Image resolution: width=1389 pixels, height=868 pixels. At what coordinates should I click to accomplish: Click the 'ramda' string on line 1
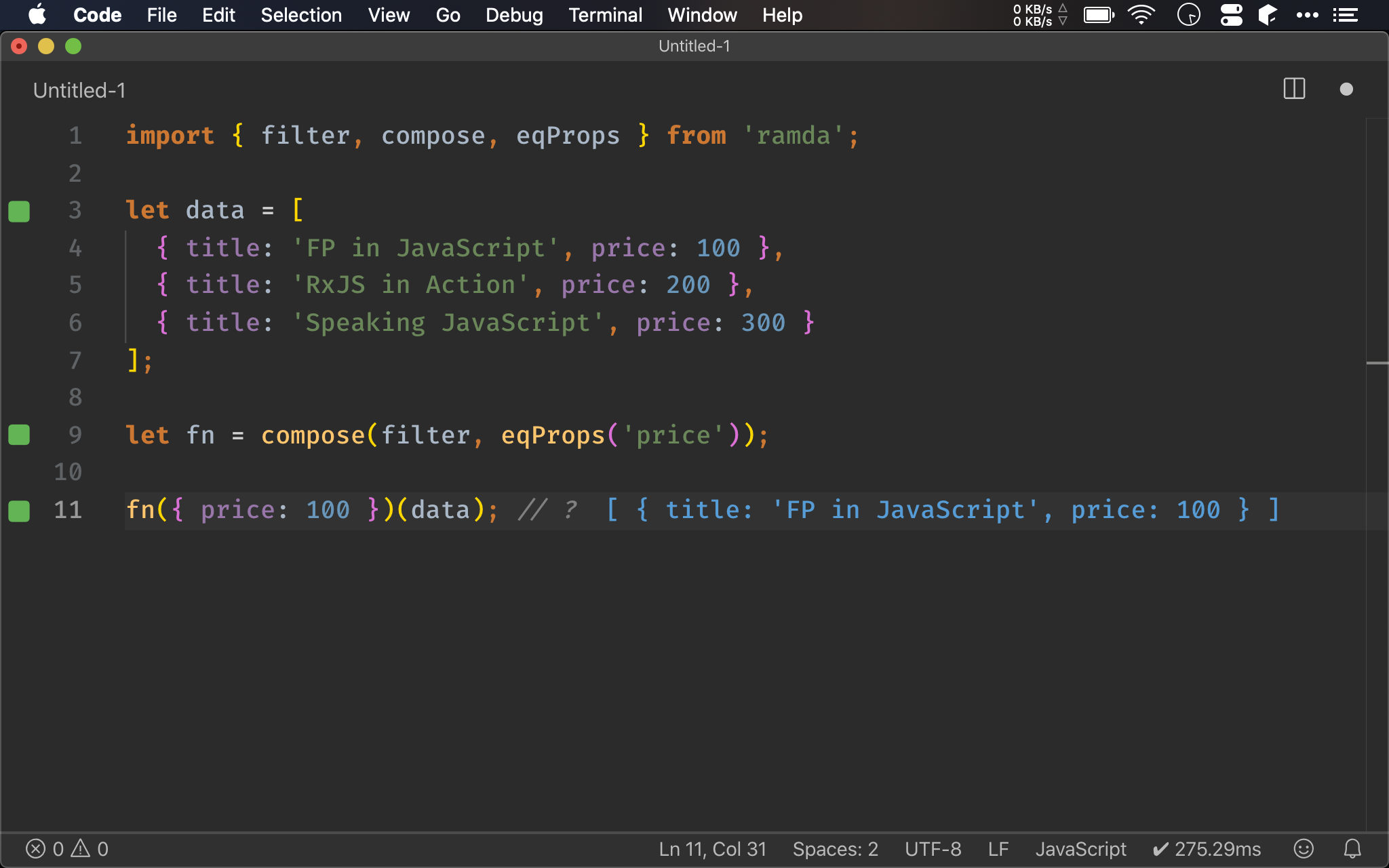coord(793,136)
